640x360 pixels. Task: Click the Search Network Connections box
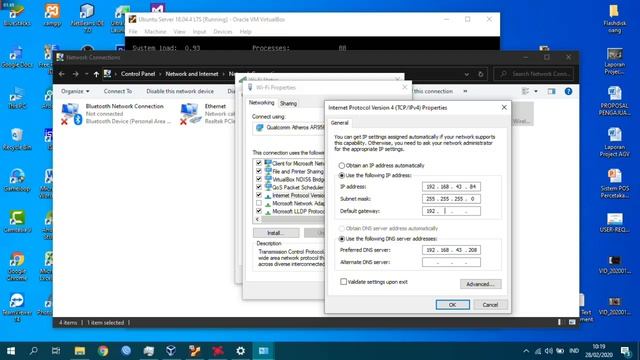click(x=534, y=74)
